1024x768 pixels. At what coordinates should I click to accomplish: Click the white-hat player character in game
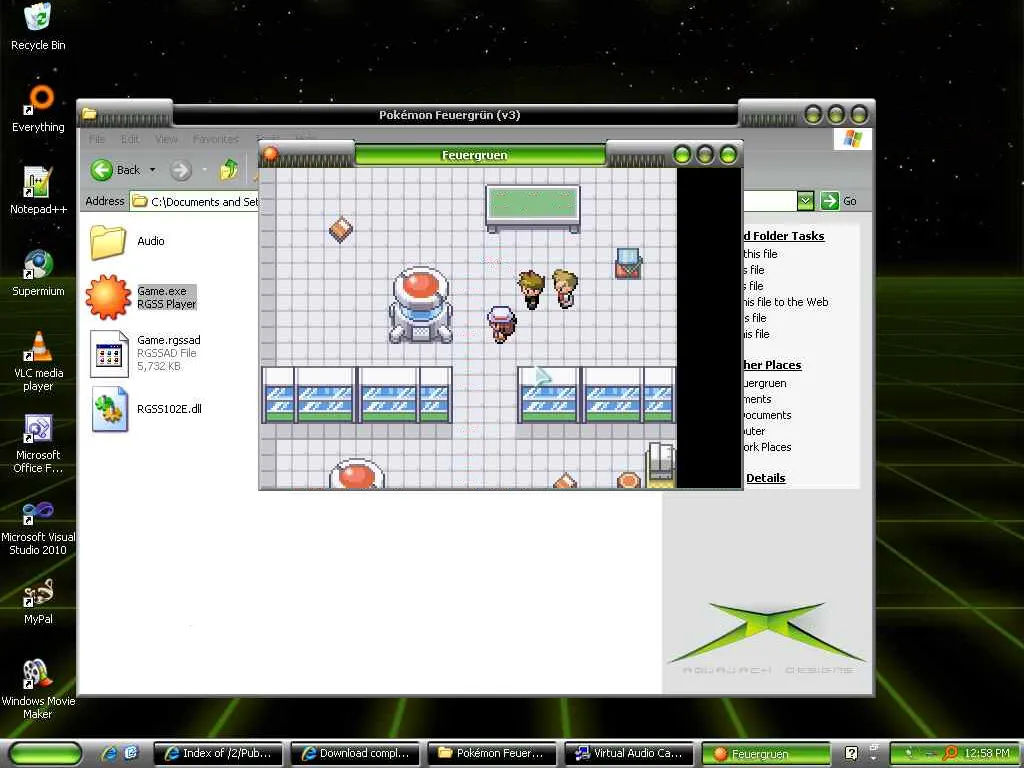pyautogui.click(x=502, y=324)
